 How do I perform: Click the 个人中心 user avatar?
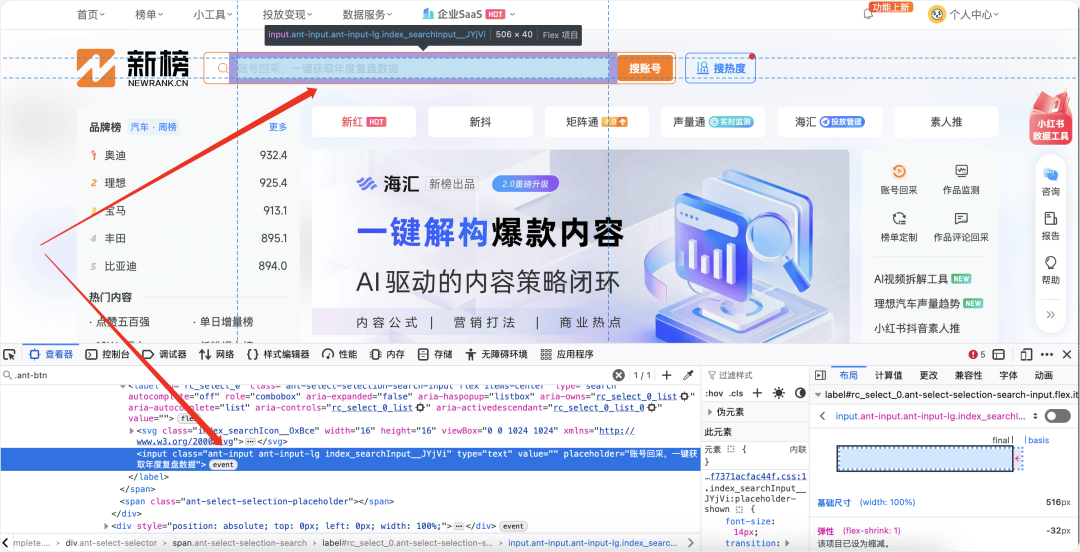936,14
